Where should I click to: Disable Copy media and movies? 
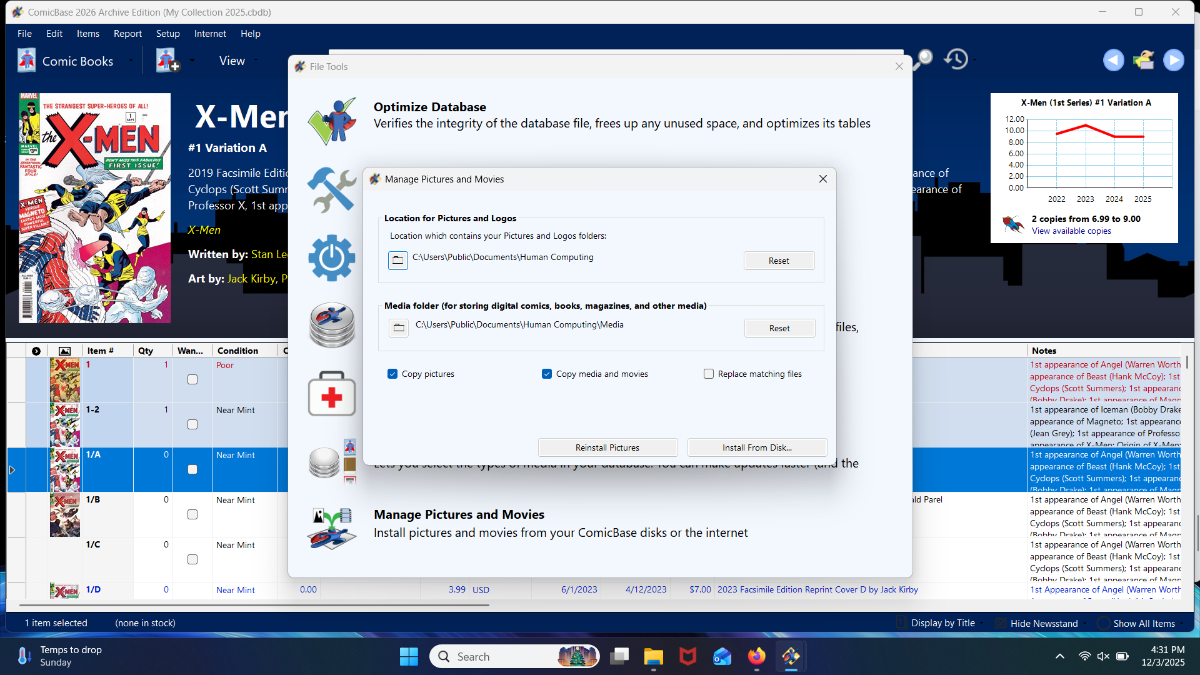click(547, 374)
